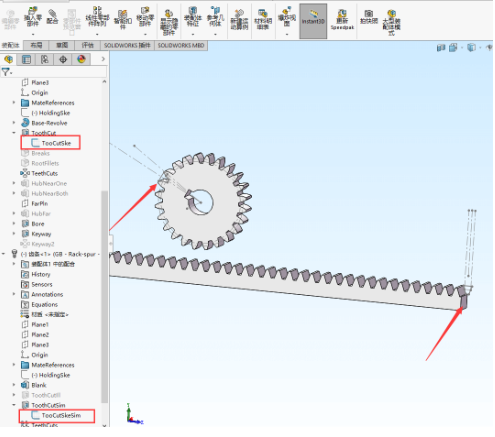The width and height of the screenshot is (495, 437).
Task: Select the 配合 mate tool
Action: click(x=52, y=17)
